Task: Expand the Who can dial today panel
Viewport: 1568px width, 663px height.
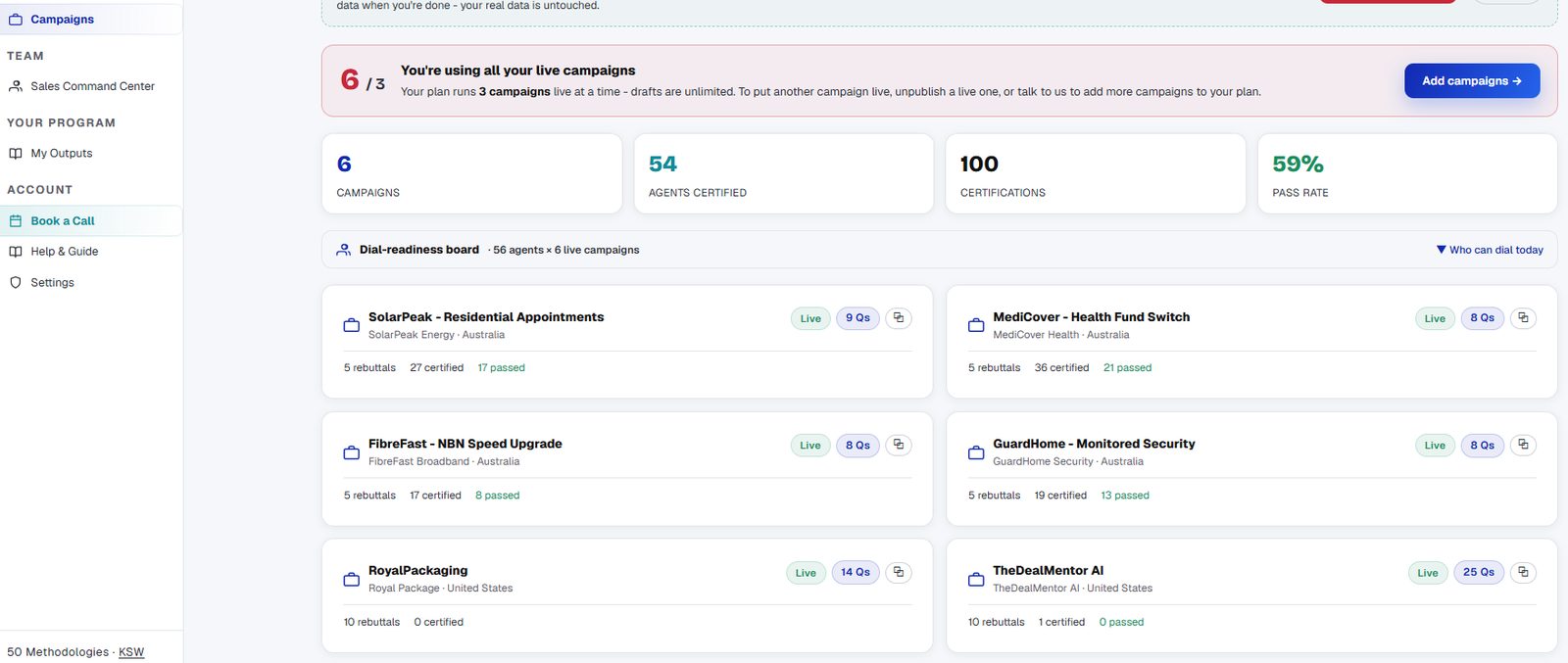Action: coord(1490,250)
